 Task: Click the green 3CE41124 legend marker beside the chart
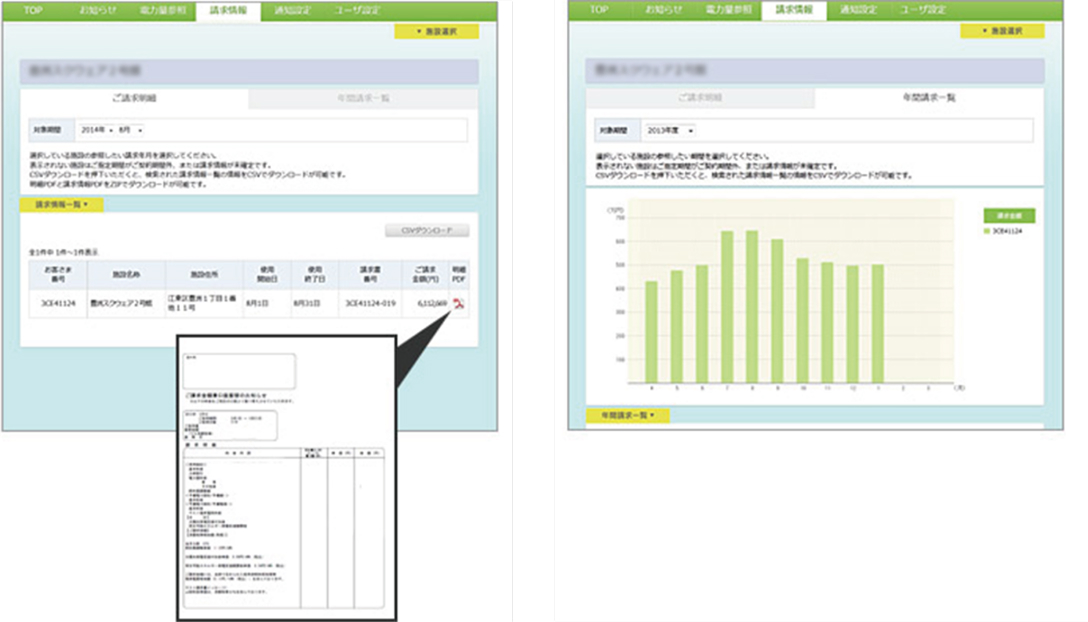click(988, 231)
